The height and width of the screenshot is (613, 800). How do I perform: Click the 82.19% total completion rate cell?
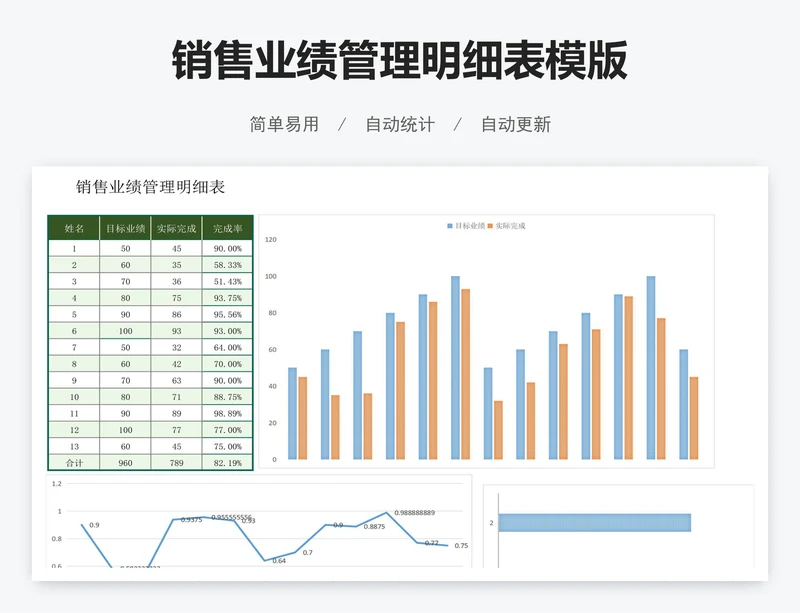228,463
